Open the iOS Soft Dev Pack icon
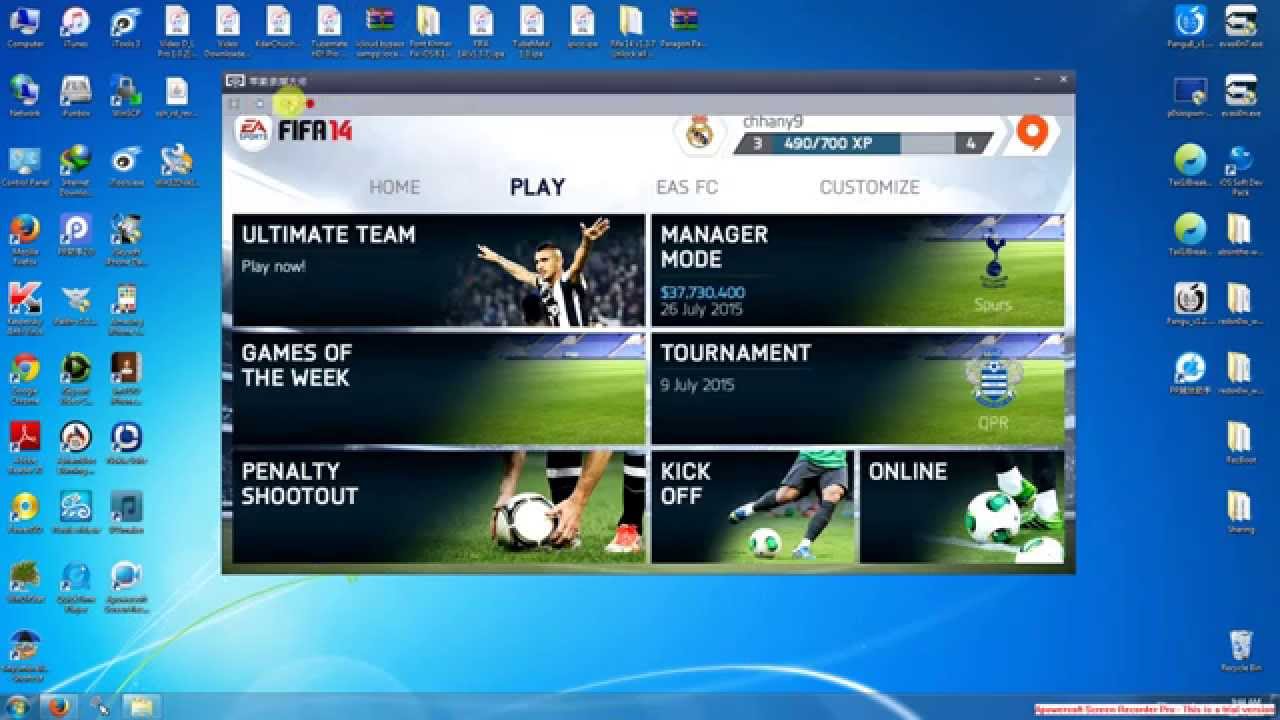Viewport: 1280px width, 720px height. point(1240,170)
